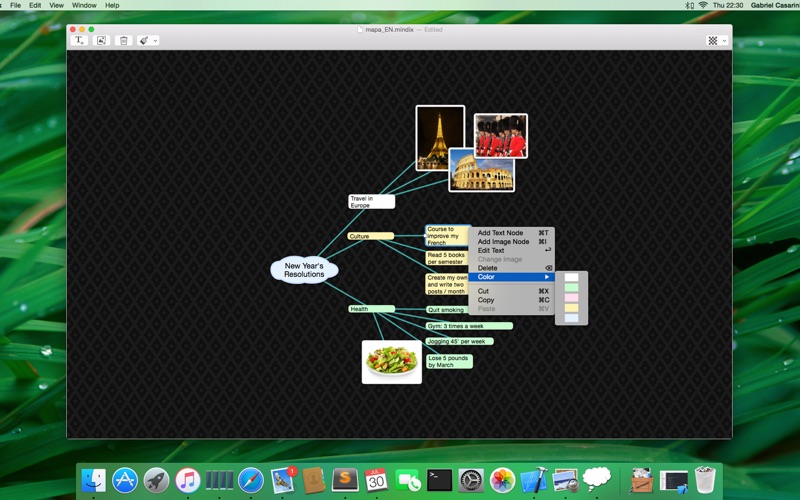Screen dimensions: 800x500
Task: Choose Copy in the context menu
Action: pos(511,300)
